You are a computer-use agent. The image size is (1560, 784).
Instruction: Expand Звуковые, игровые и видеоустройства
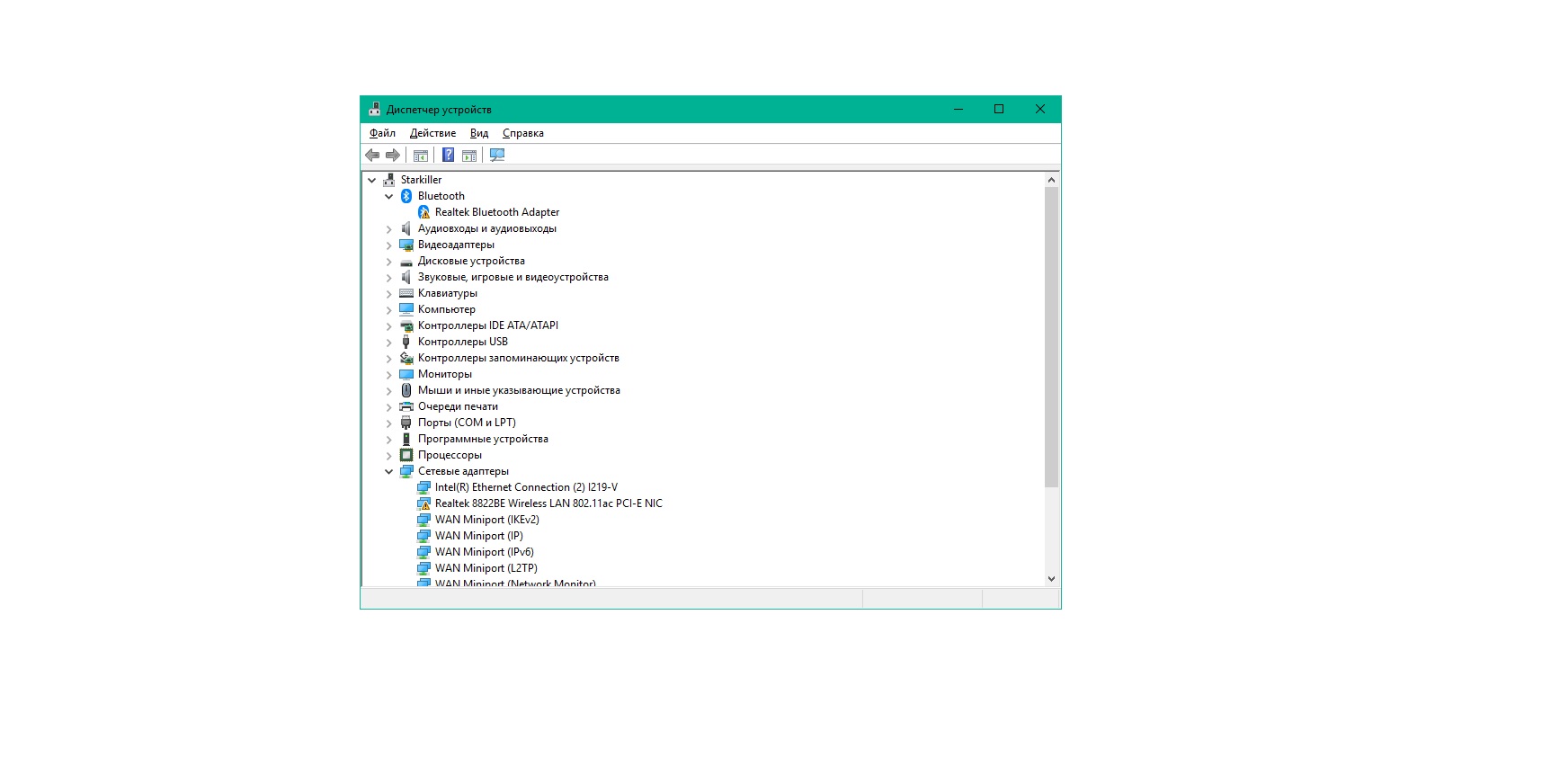[388, 278]
